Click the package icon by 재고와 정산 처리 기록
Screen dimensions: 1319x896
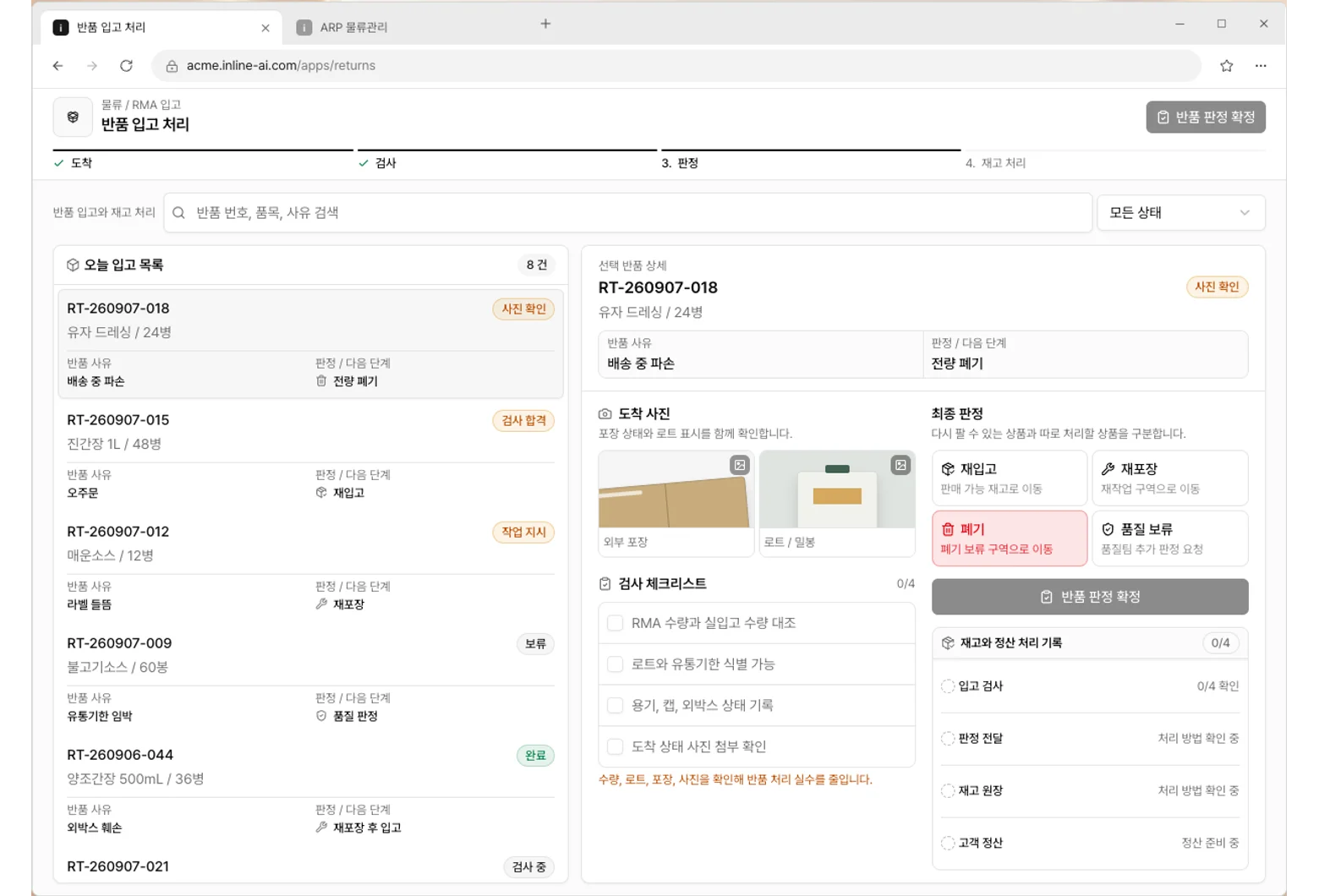948,643
